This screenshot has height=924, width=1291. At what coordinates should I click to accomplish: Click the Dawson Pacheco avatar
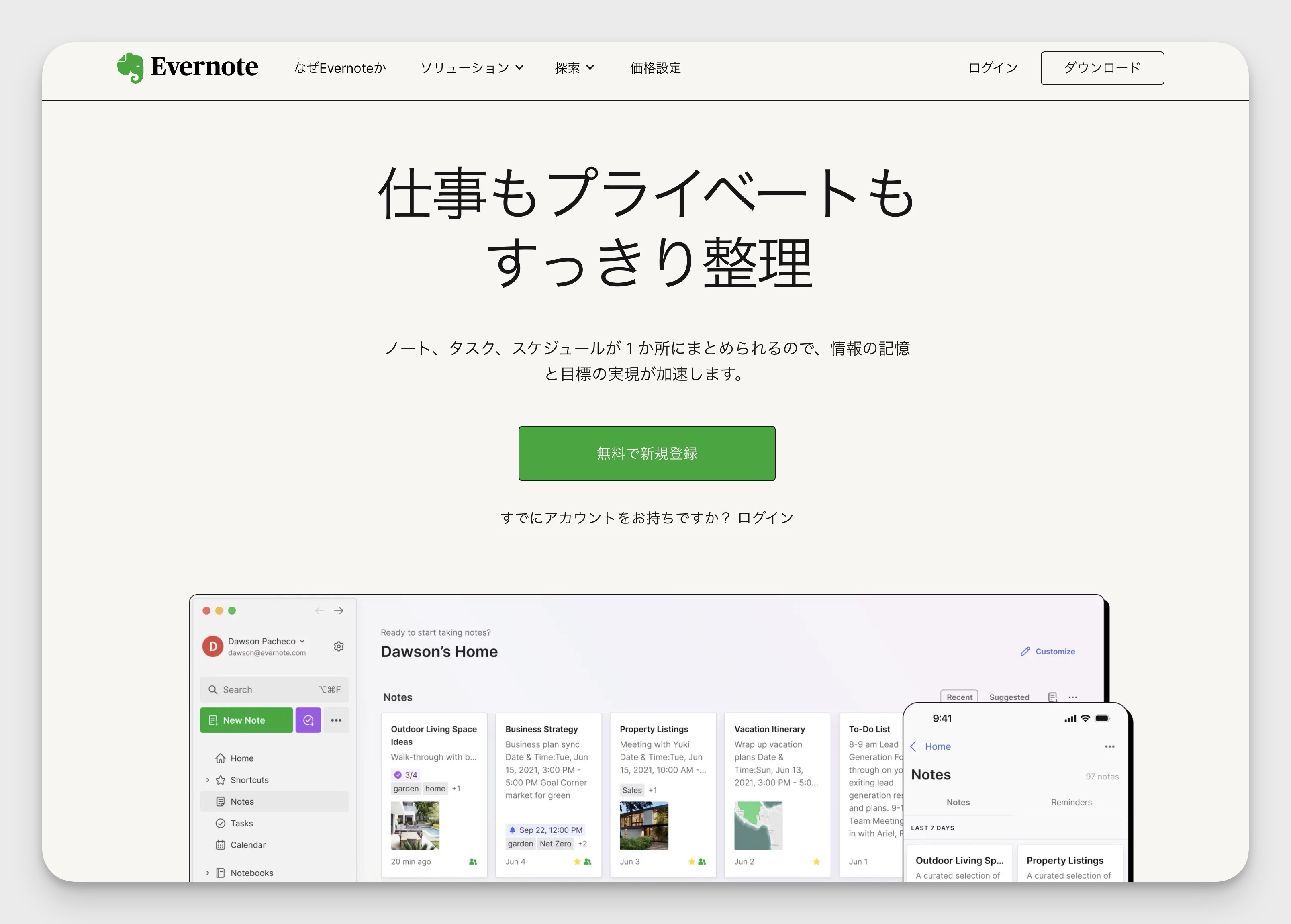click(x=213, y=646)
